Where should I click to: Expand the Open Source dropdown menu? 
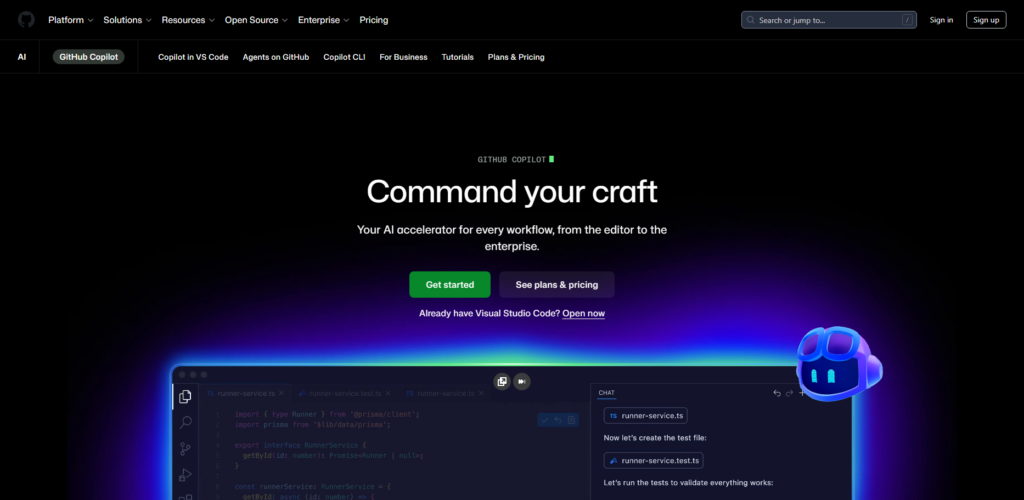click(x=256, y=20)
